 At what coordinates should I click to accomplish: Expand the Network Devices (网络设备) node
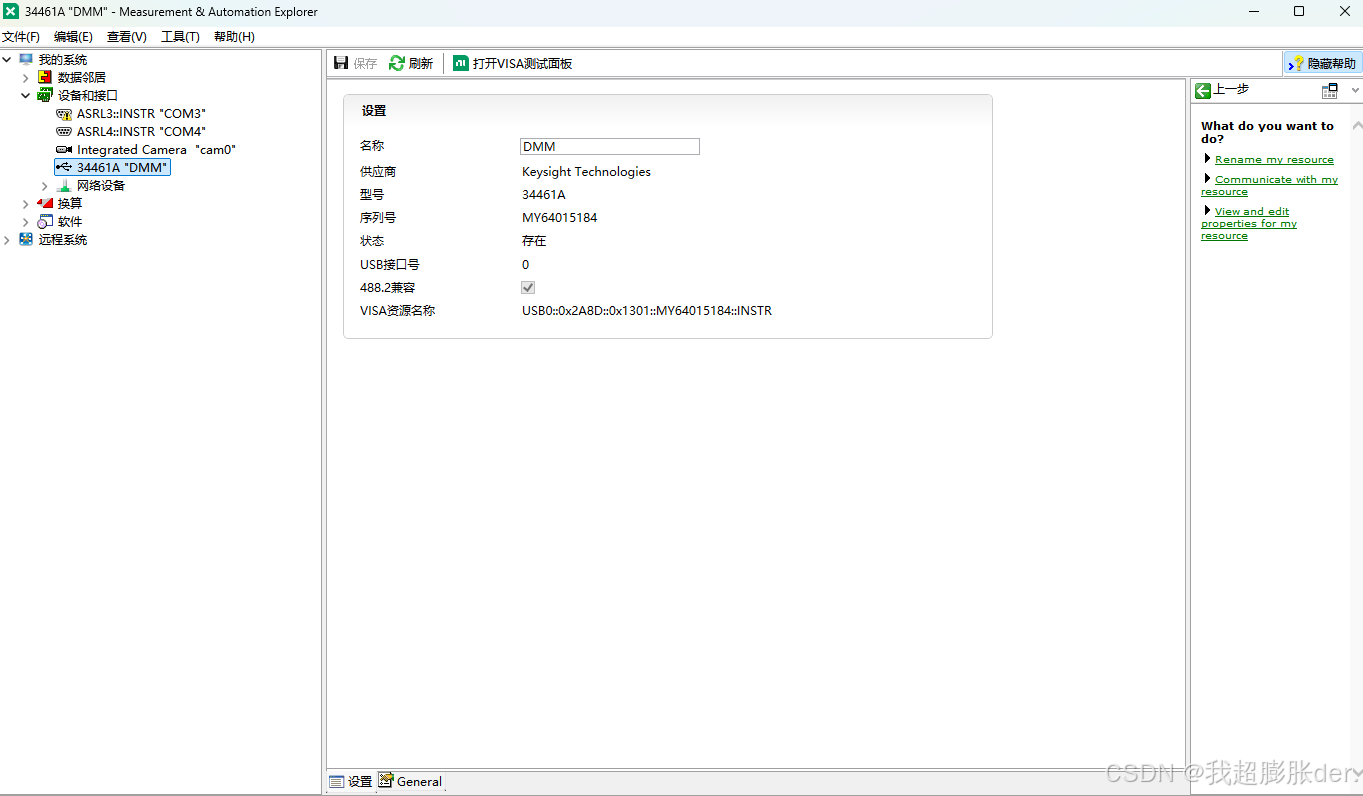pos(45,186)
